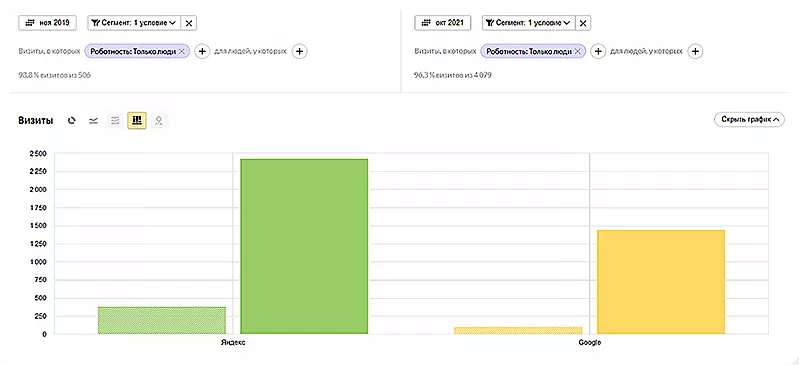Open the окт 2021 date picker

point(442,23)
